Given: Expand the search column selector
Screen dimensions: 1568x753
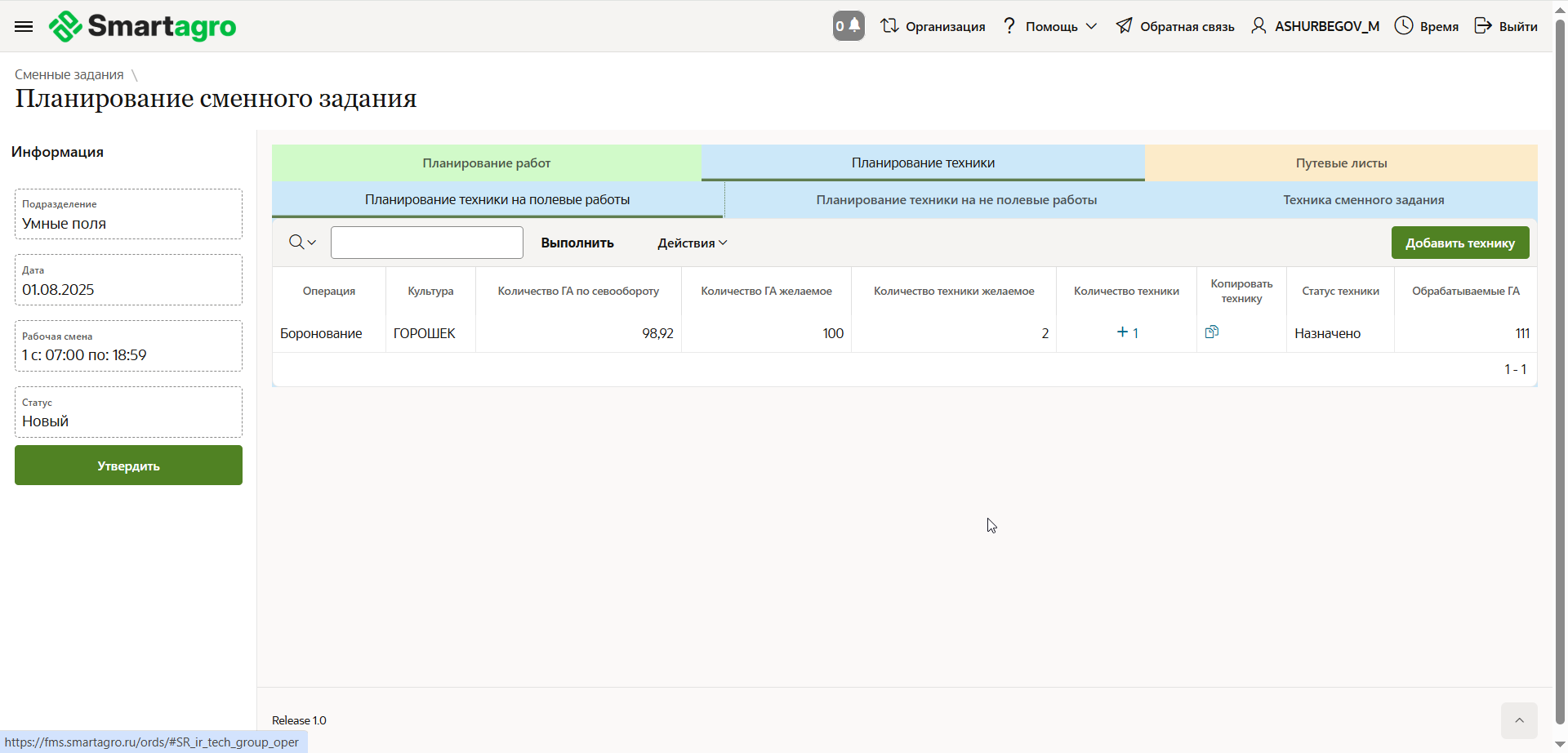Looking at the screenshot, I should pos(302,243).
